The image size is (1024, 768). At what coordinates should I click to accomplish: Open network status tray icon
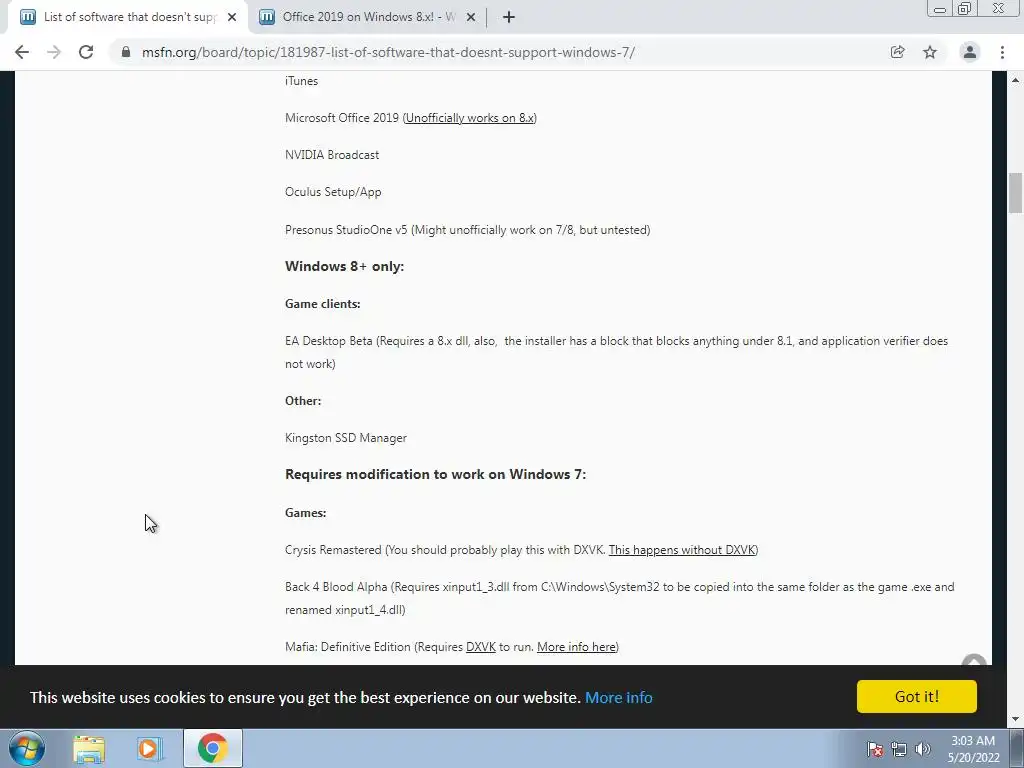[899, 749]
